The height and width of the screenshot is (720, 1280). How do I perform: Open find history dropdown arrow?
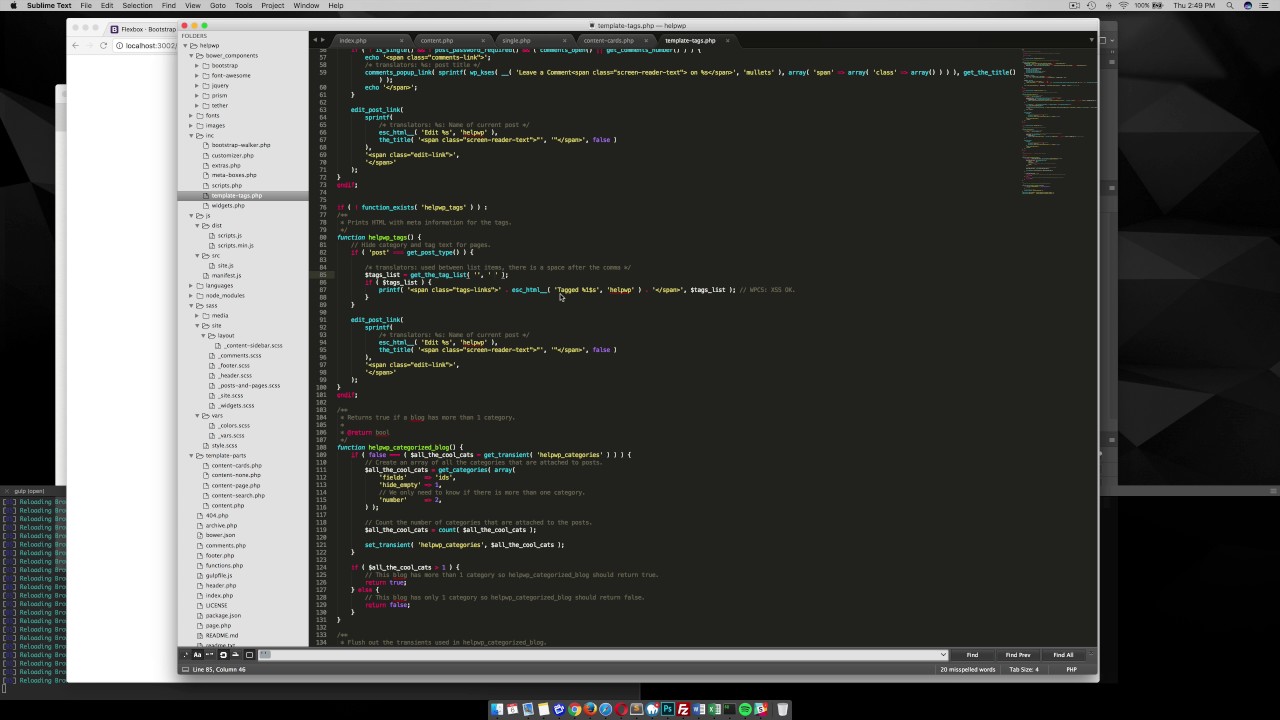pos(942,655)
